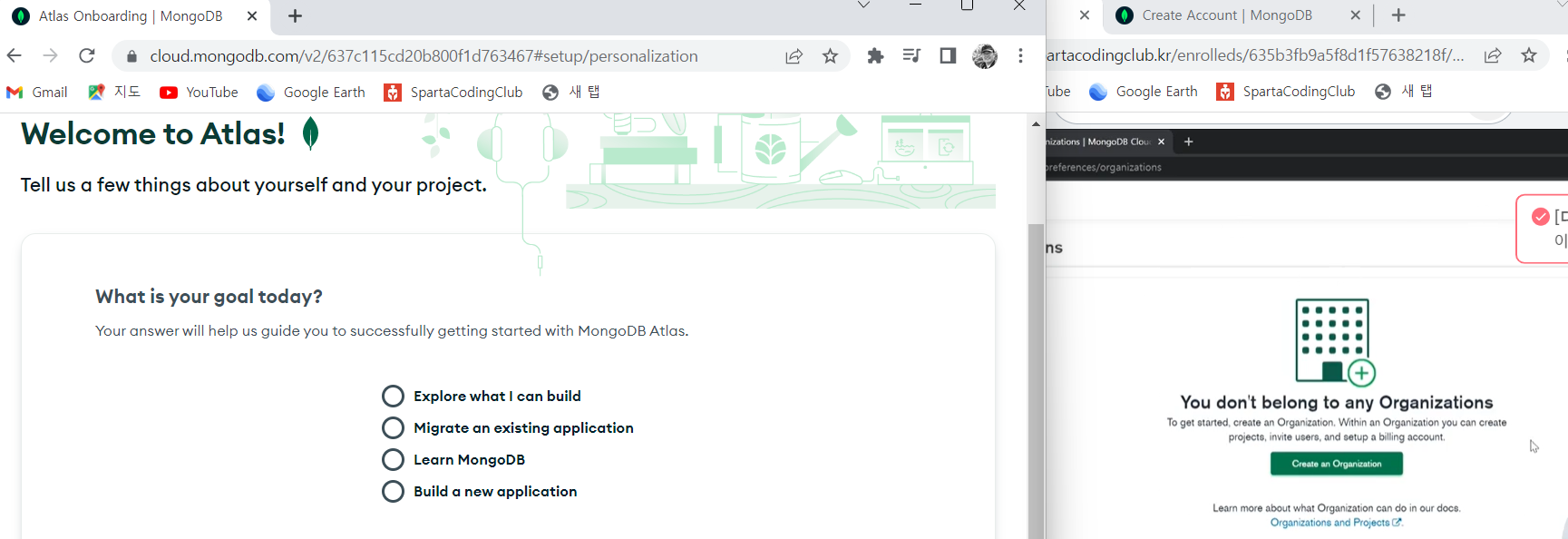Image resolution: width=1568 pixels, height=539 pixels.
Task: Click the lock icon beside cloud.mongodb.com URL
Action: click(x=131, y=56)
